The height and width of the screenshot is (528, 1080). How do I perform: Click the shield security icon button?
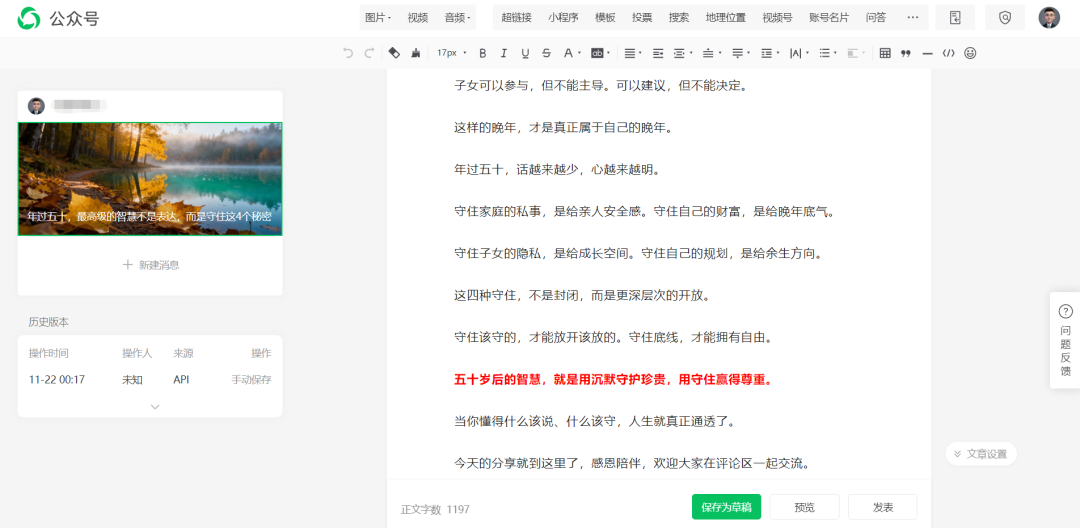[x=1005, y=18]
